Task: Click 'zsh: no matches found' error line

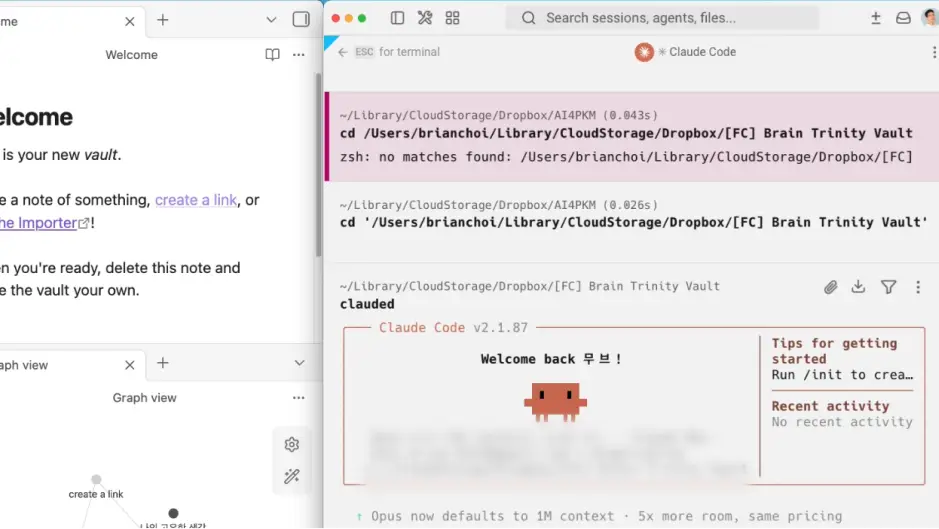Action: tap(626, 157)
